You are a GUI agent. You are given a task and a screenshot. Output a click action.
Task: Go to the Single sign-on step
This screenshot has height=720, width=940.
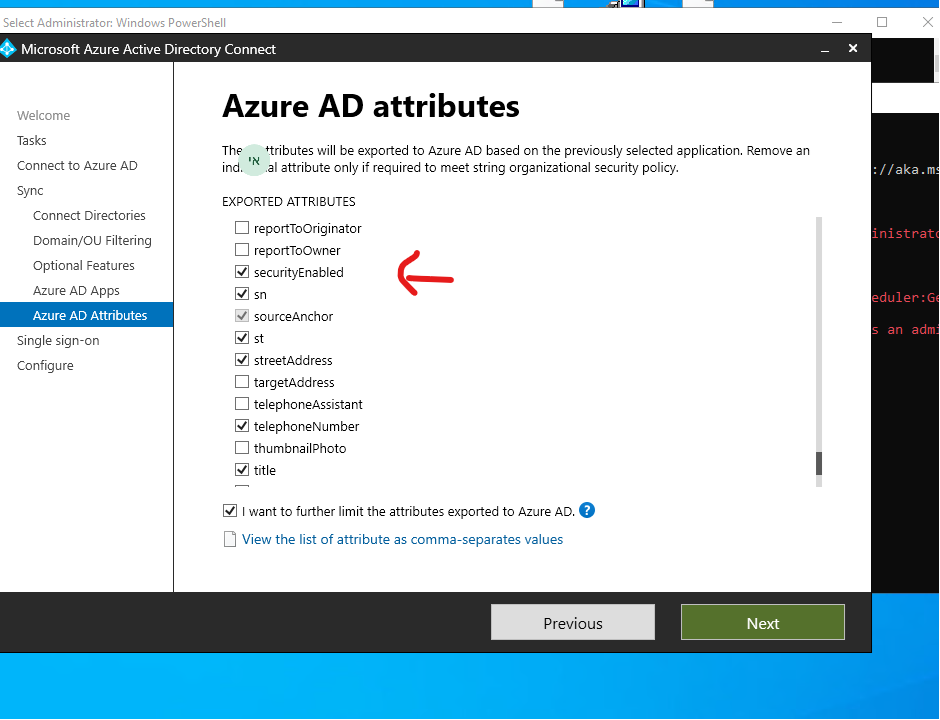(58, 341)
